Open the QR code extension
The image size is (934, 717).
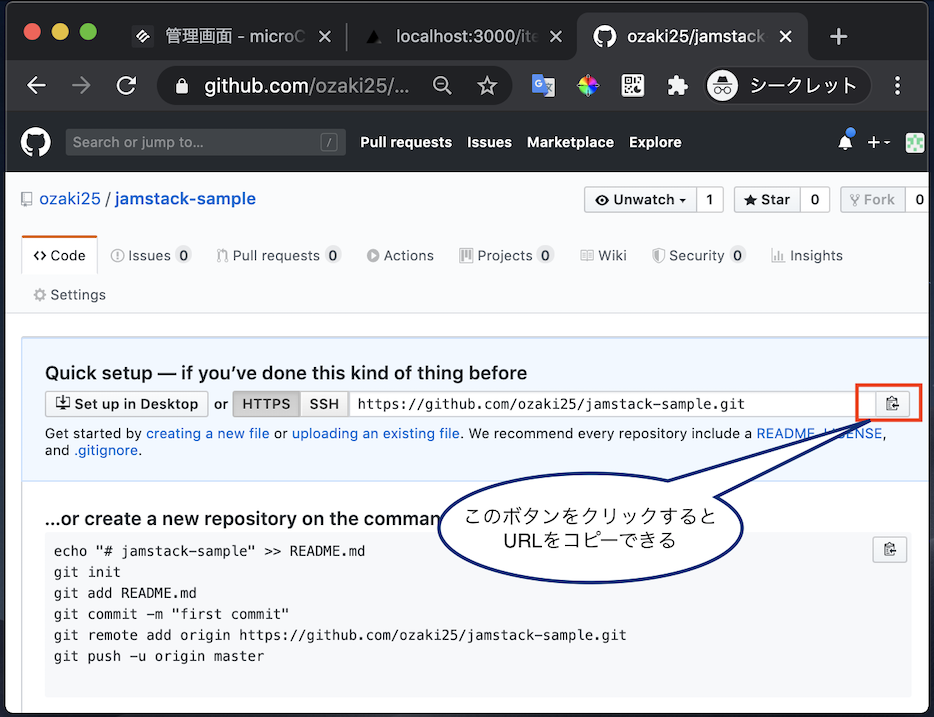(x=633, y=86)
